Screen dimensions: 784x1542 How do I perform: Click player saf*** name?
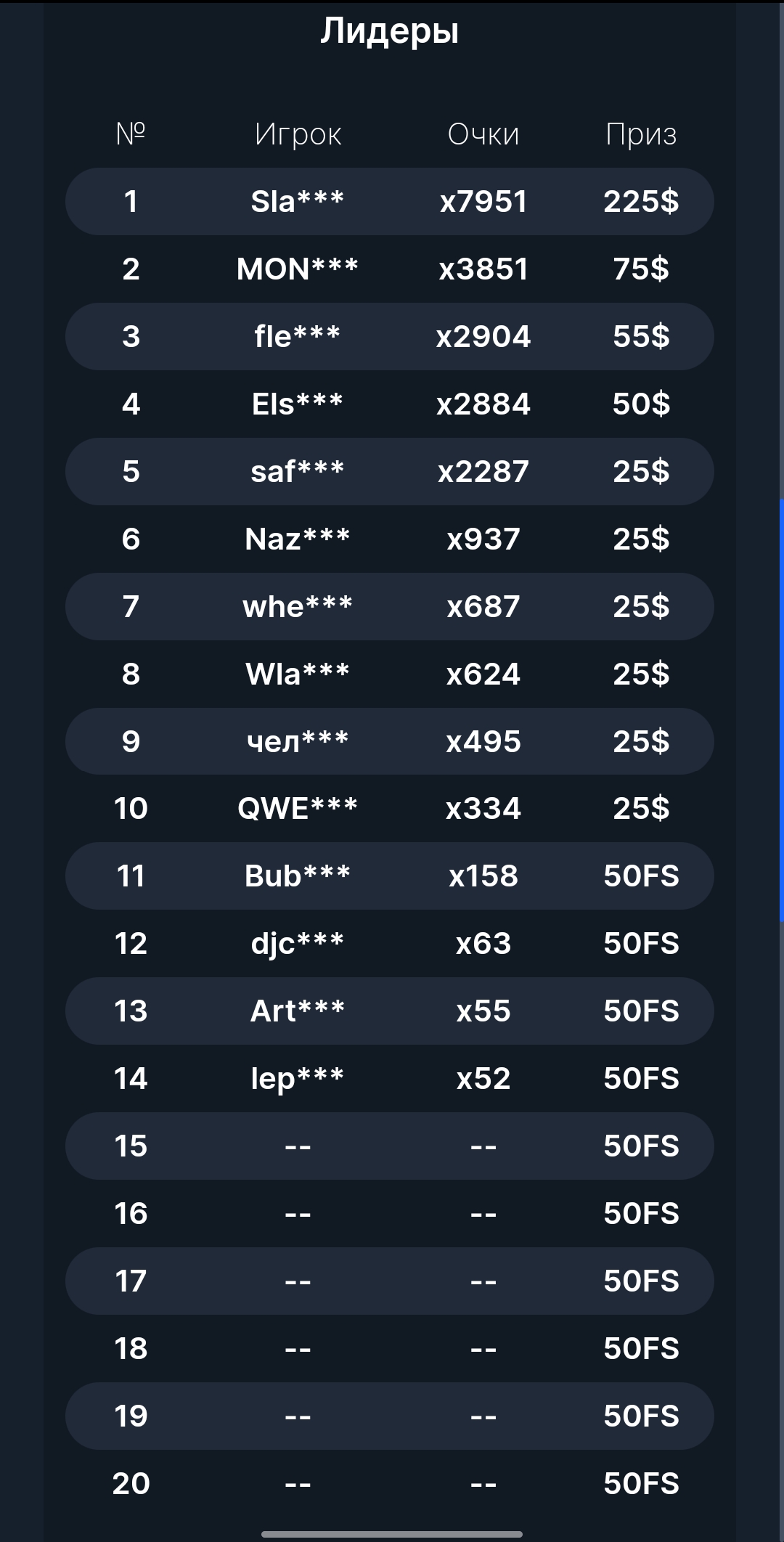pos(298,472)
